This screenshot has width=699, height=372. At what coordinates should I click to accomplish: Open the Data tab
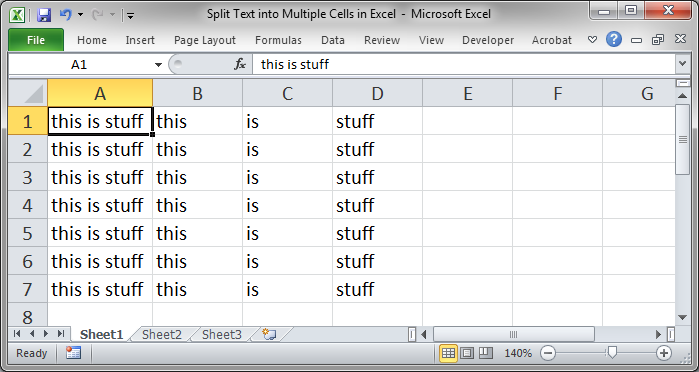pos(333,40)
